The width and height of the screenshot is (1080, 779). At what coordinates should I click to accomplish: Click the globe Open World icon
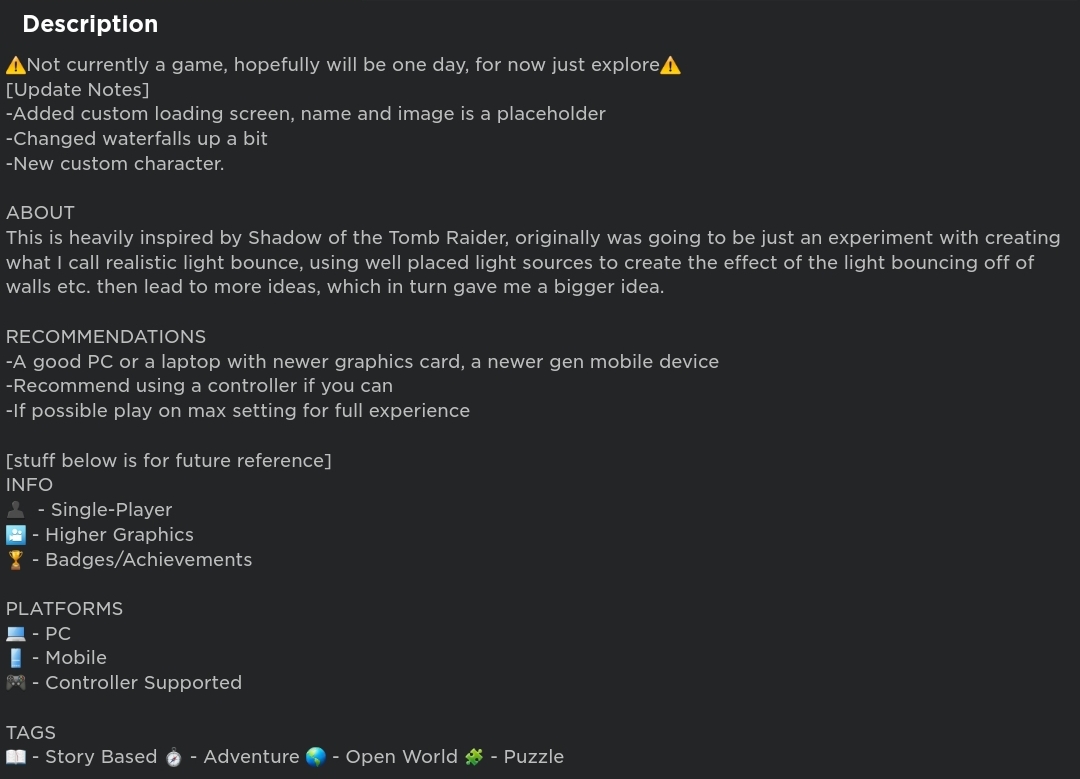point(315,757)
